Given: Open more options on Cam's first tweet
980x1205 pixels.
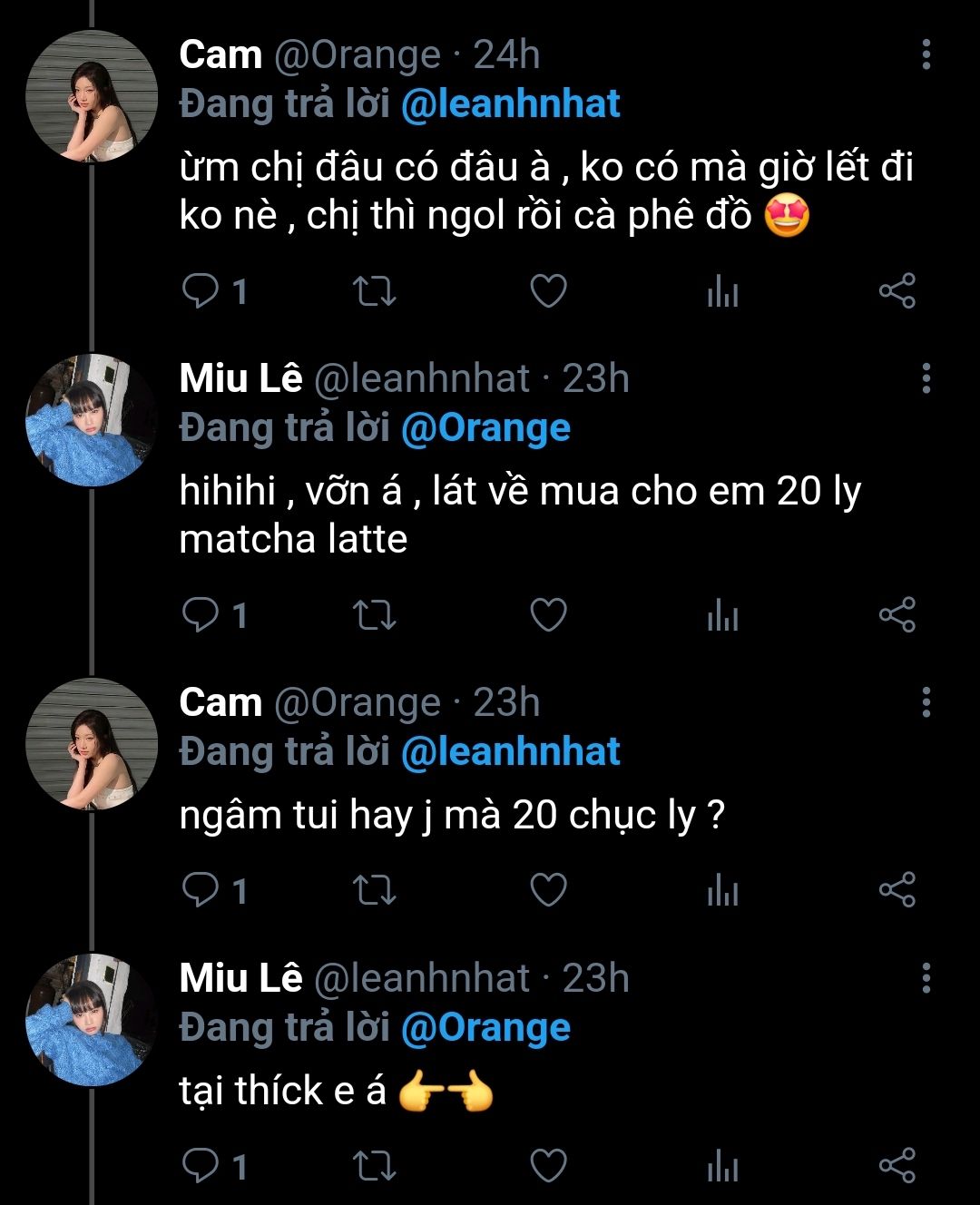Looking at the screenshot, I should point(926,54).
